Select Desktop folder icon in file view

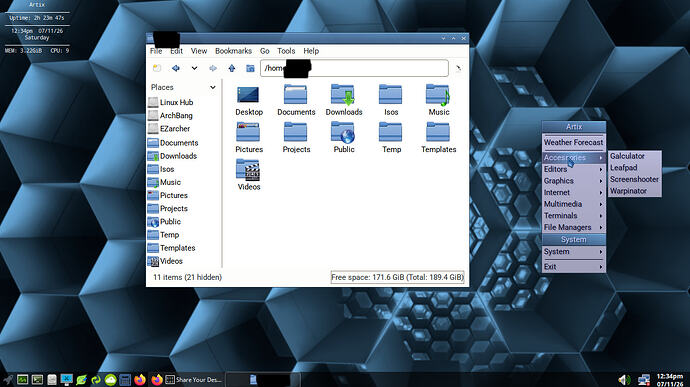248,95
